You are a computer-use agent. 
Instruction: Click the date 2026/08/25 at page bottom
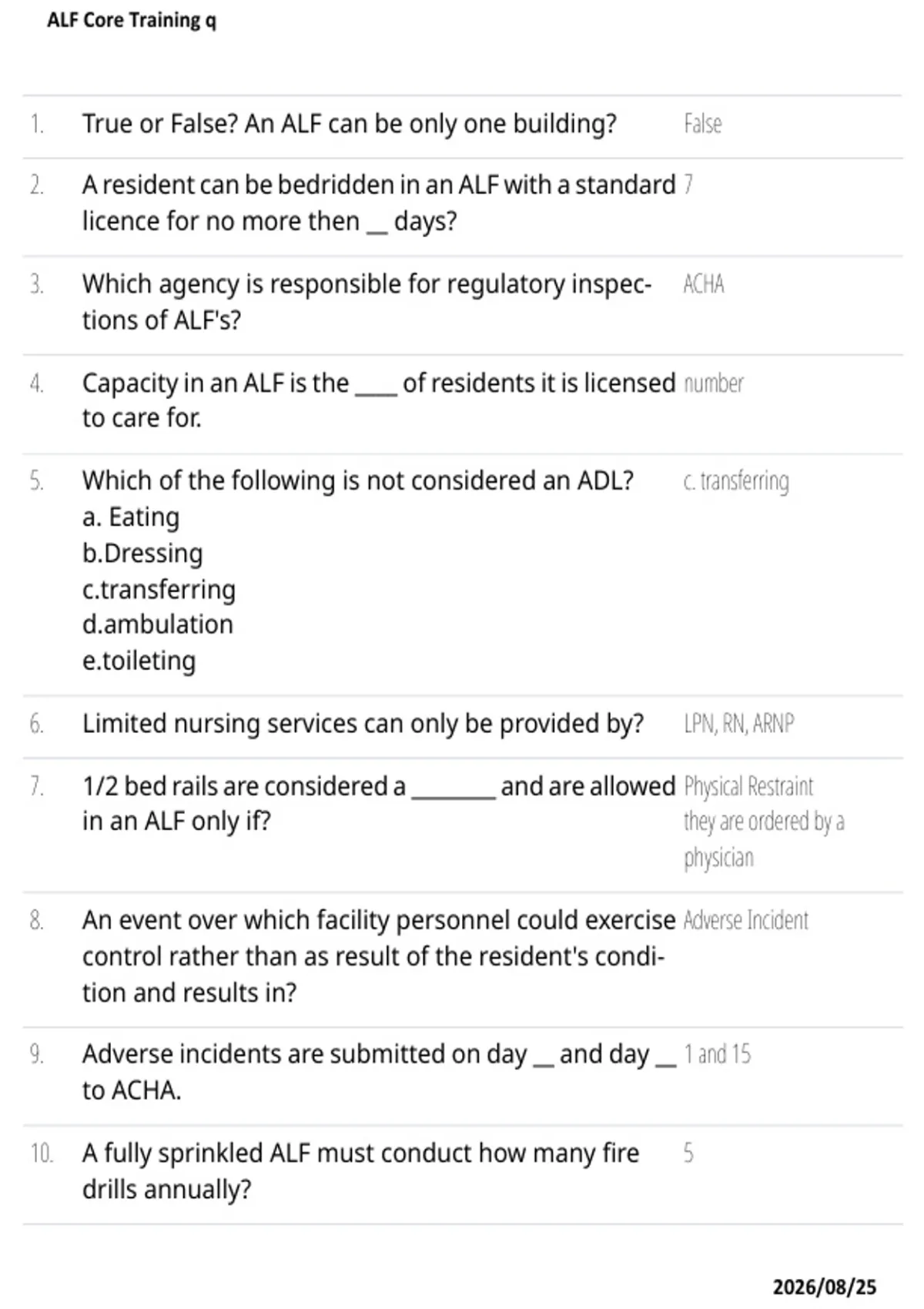tap(825, 1287)
